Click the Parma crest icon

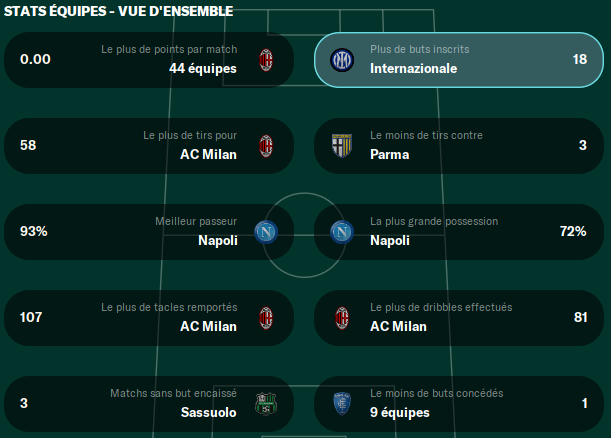[x=342, y=146]
